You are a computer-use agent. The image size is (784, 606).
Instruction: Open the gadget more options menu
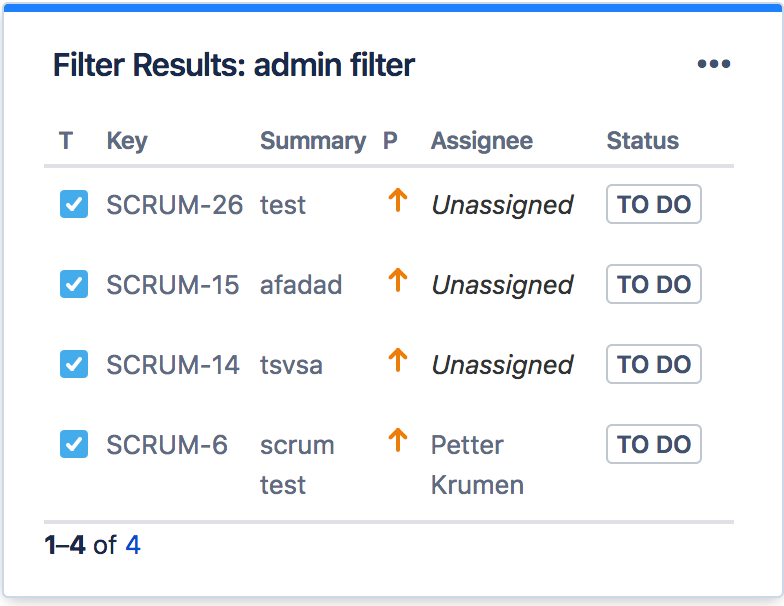(714, 65)
